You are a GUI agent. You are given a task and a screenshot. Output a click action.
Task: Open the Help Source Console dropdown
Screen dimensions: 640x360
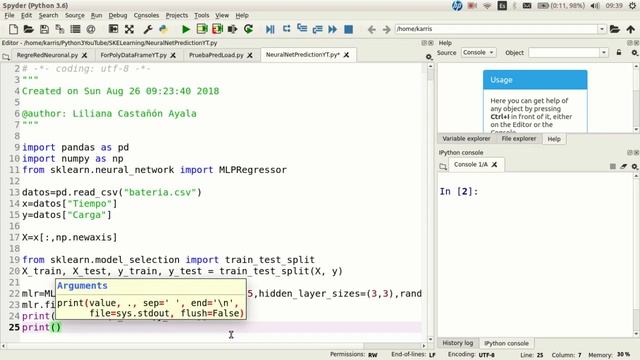coord(478,53)
